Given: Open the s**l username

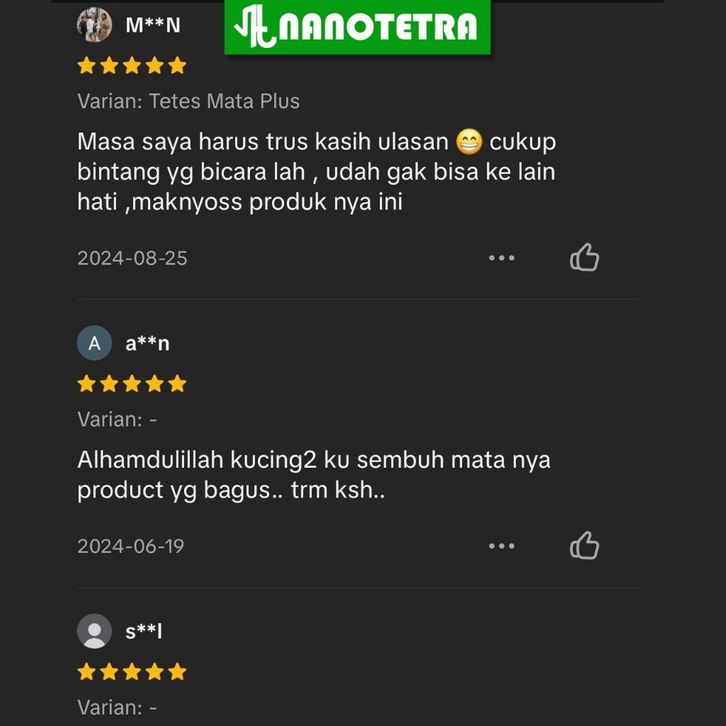Looking at the screenshot, I should tap(144, 631).
